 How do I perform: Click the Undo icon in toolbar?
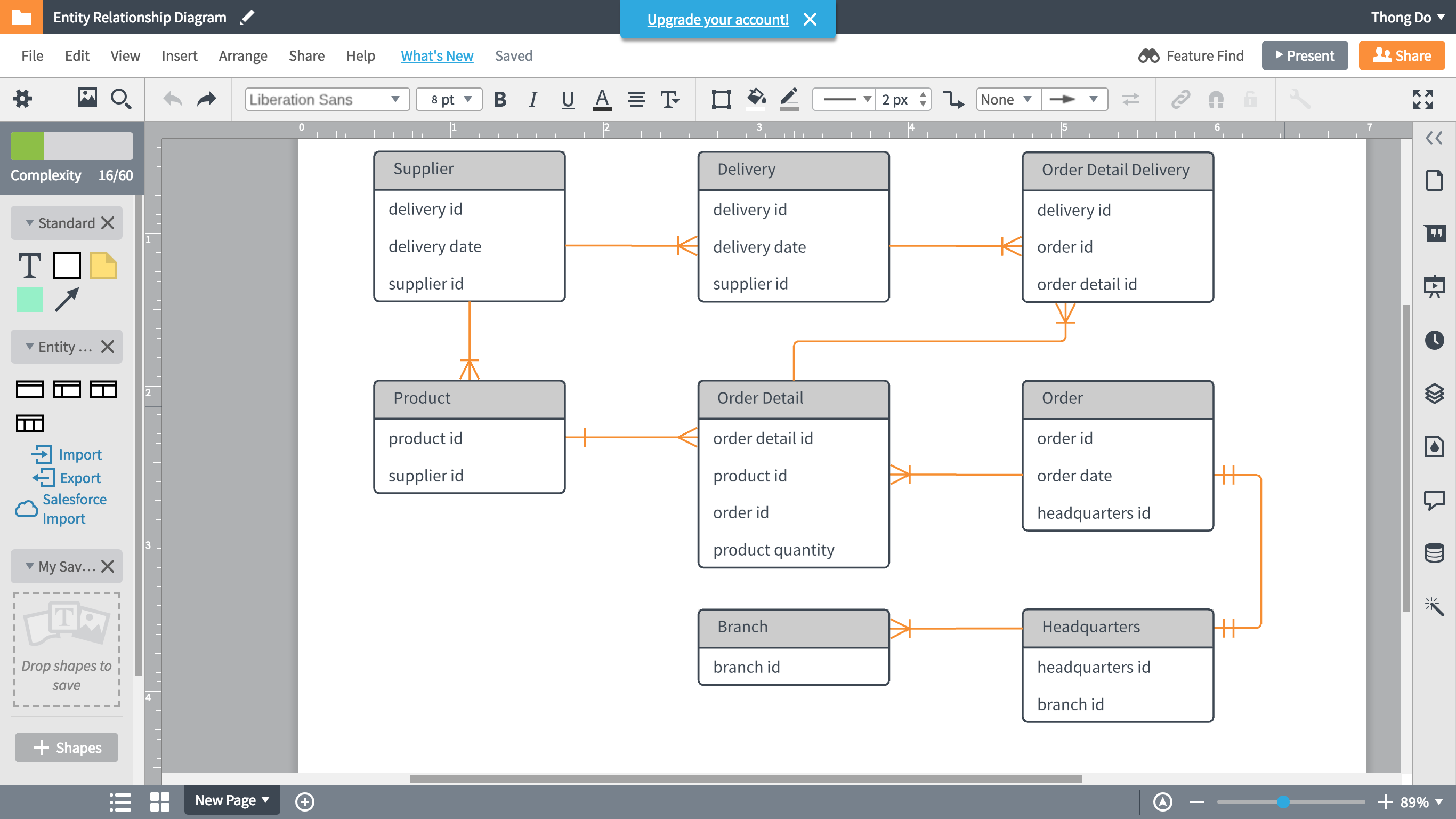172,99
